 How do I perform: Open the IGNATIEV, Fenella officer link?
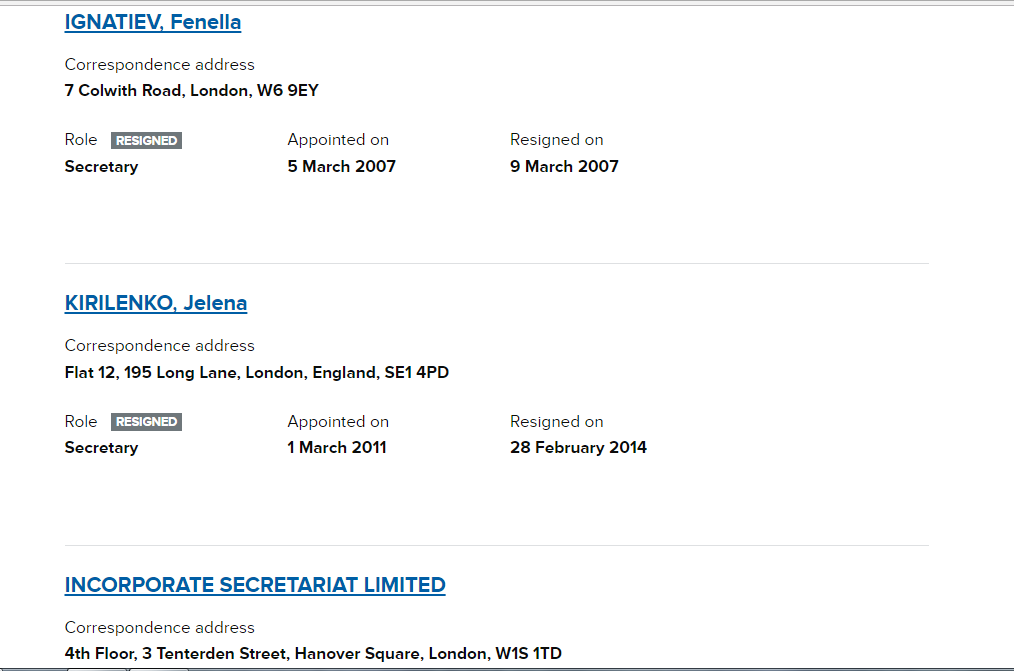(153, 22)
